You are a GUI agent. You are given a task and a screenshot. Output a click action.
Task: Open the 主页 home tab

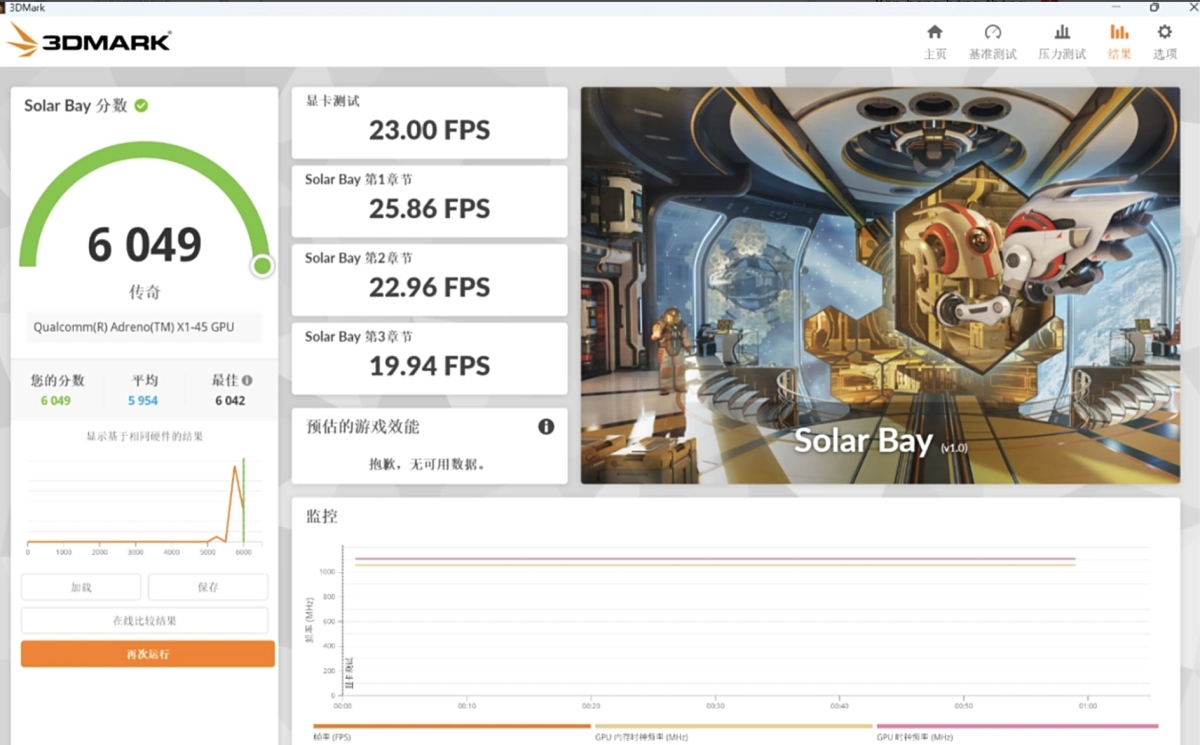[934, 42]
